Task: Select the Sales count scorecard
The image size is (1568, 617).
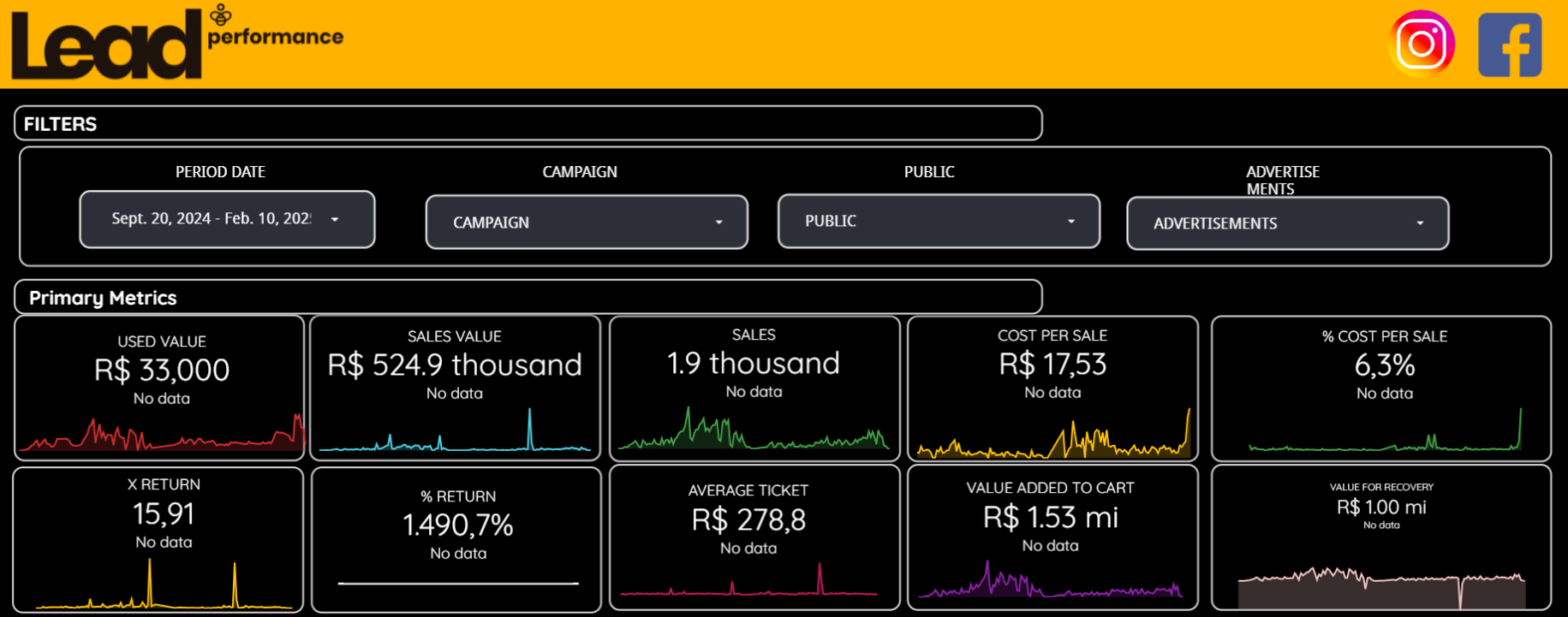Action: [x=754, y=364]
